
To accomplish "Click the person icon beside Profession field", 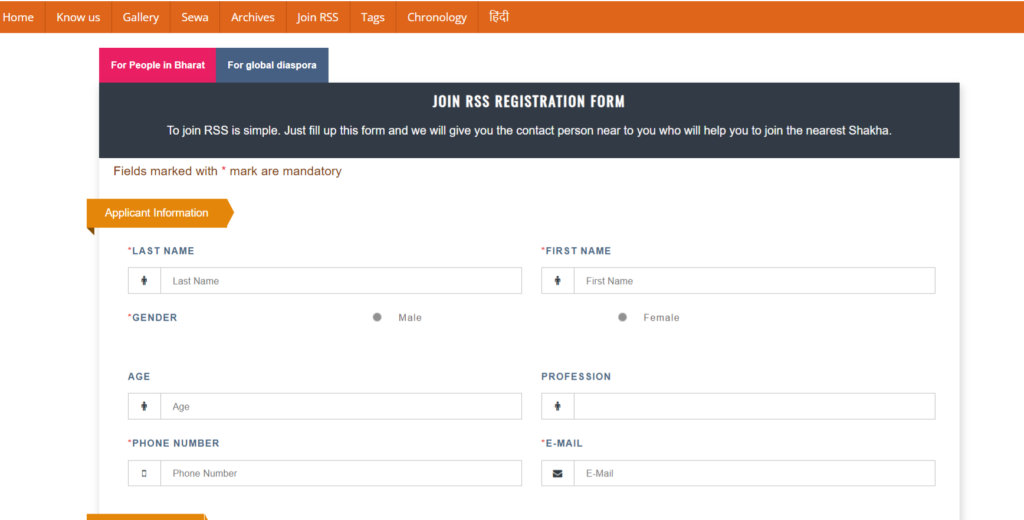I will click(557, 407).
